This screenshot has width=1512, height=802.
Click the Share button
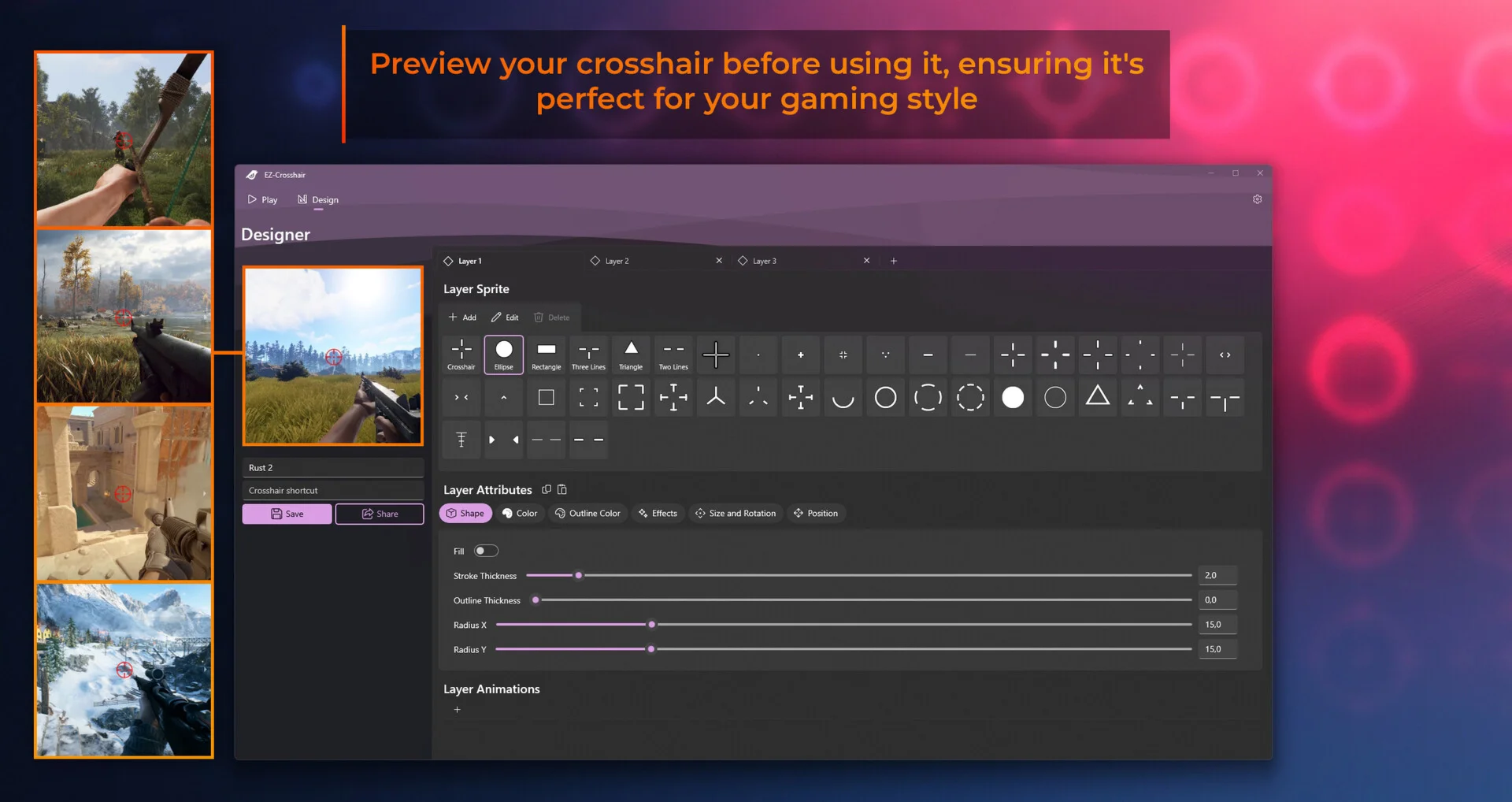(x=380, y=514)
